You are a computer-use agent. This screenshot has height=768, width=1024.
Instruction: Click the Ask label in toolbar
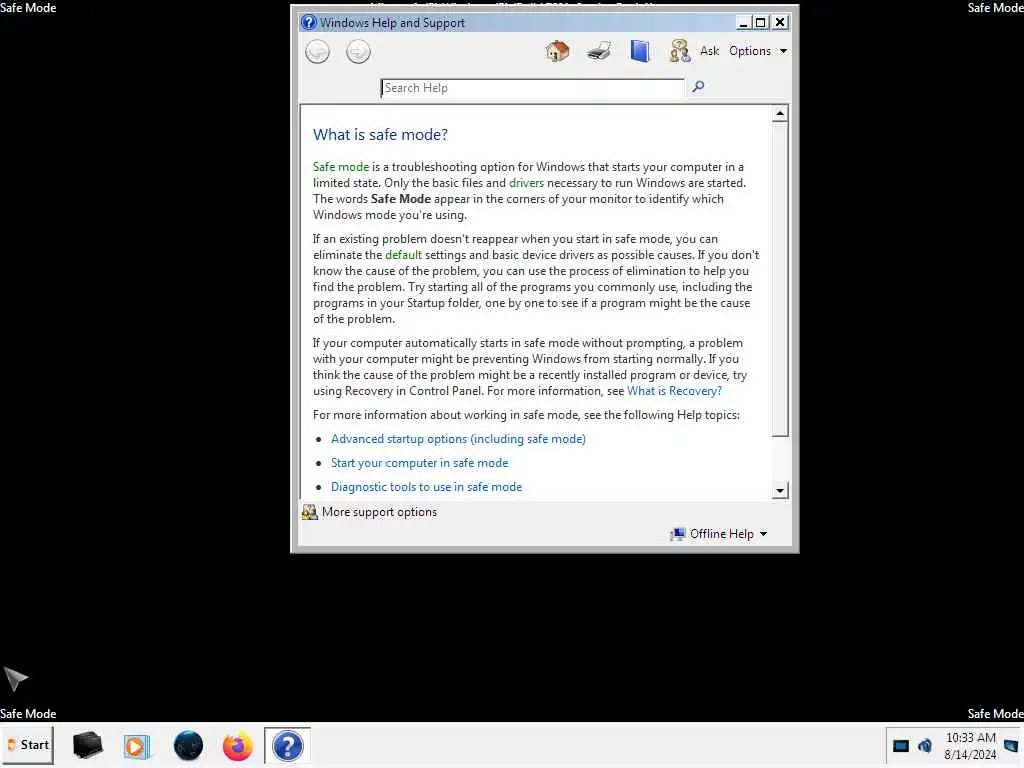(x=709, y=51)
